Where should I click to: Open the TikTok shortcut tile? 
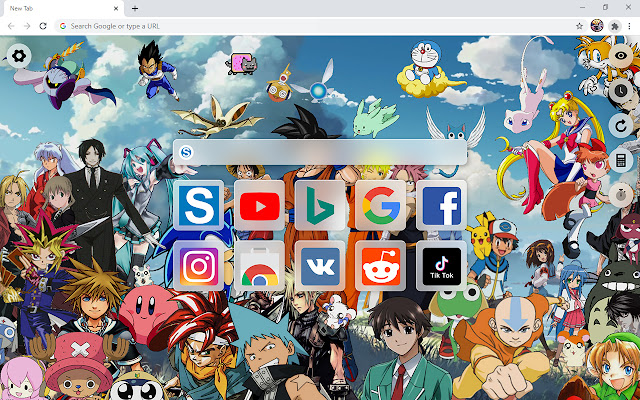[x=442, y=266]
